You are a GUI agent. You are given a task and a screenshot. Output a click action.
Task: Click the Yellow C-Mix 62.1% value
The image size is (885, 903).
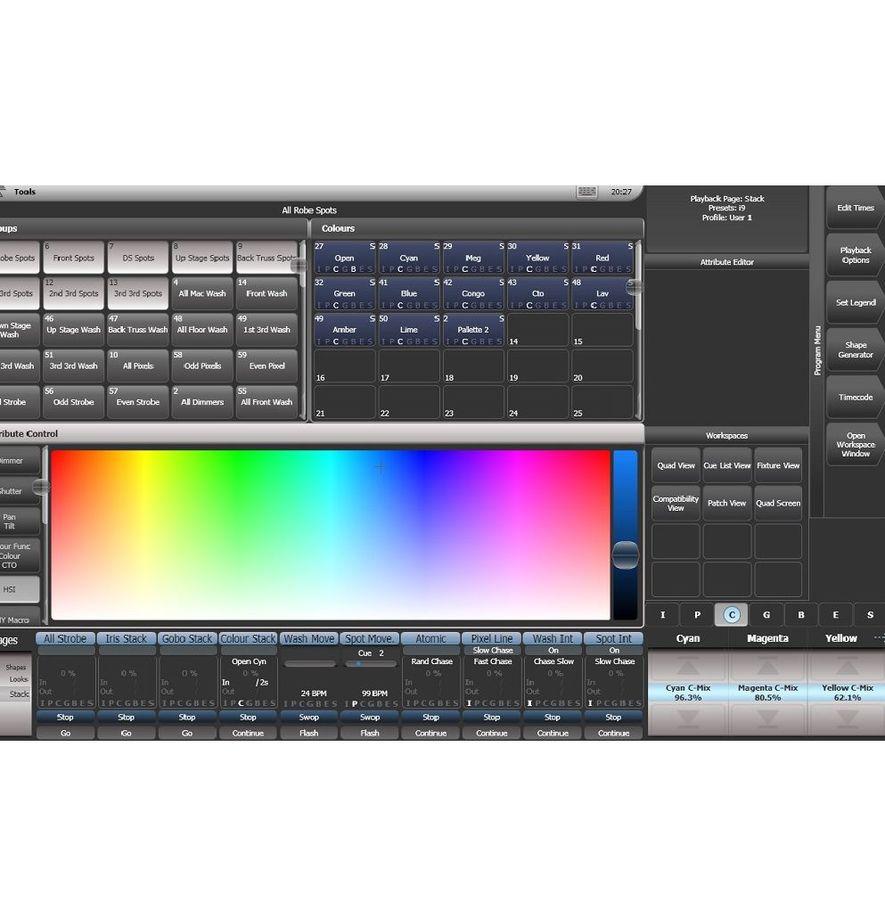(x=847, y=693)
